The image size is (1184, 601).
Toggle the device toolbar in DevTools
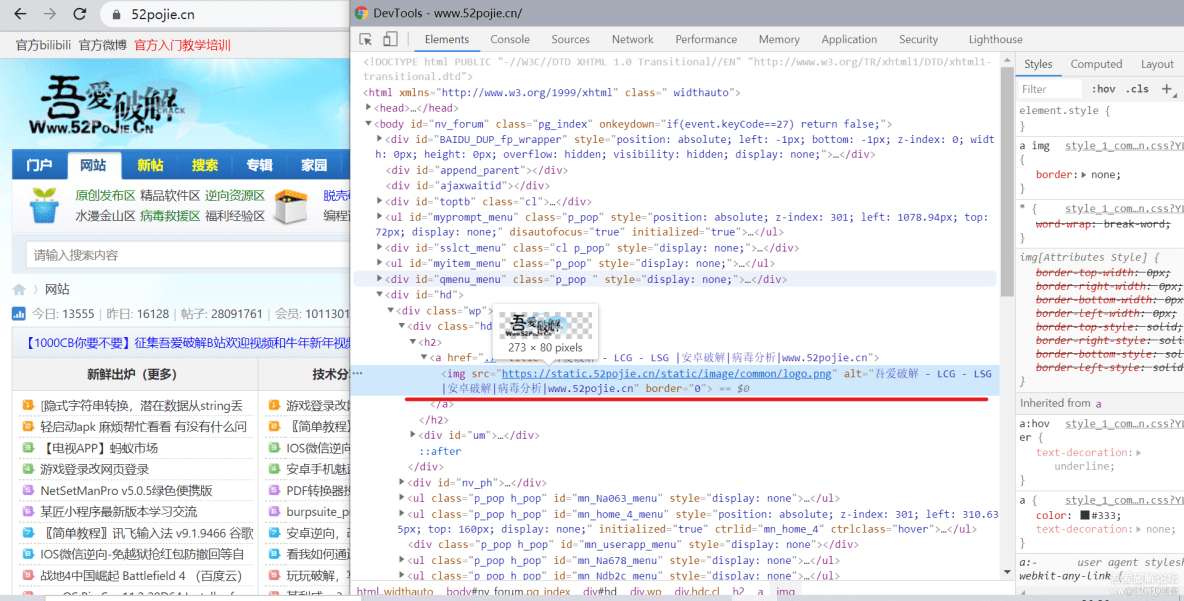(390, 39)
